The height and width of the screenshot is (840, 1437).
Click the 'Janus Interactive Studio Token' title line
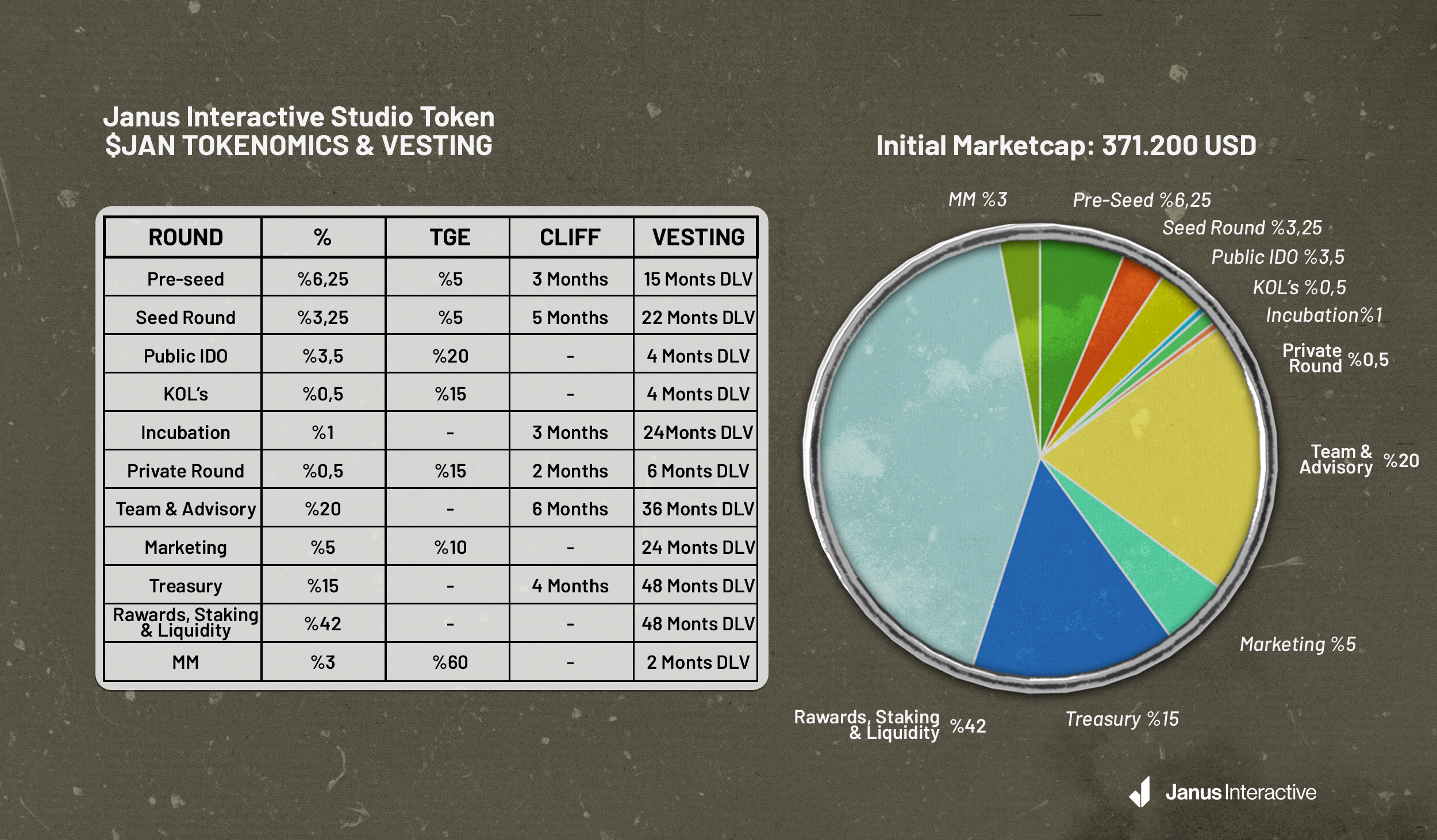(x=299, y=117)
